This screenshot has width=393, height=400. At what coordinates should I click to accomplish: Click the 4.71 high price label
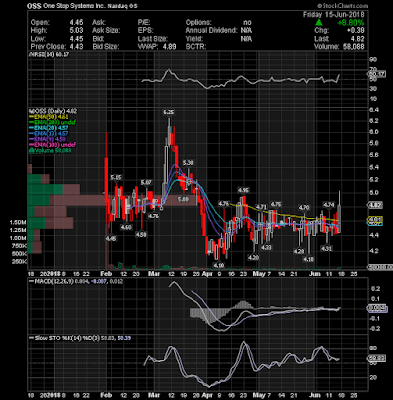click(x=261, y=207)
